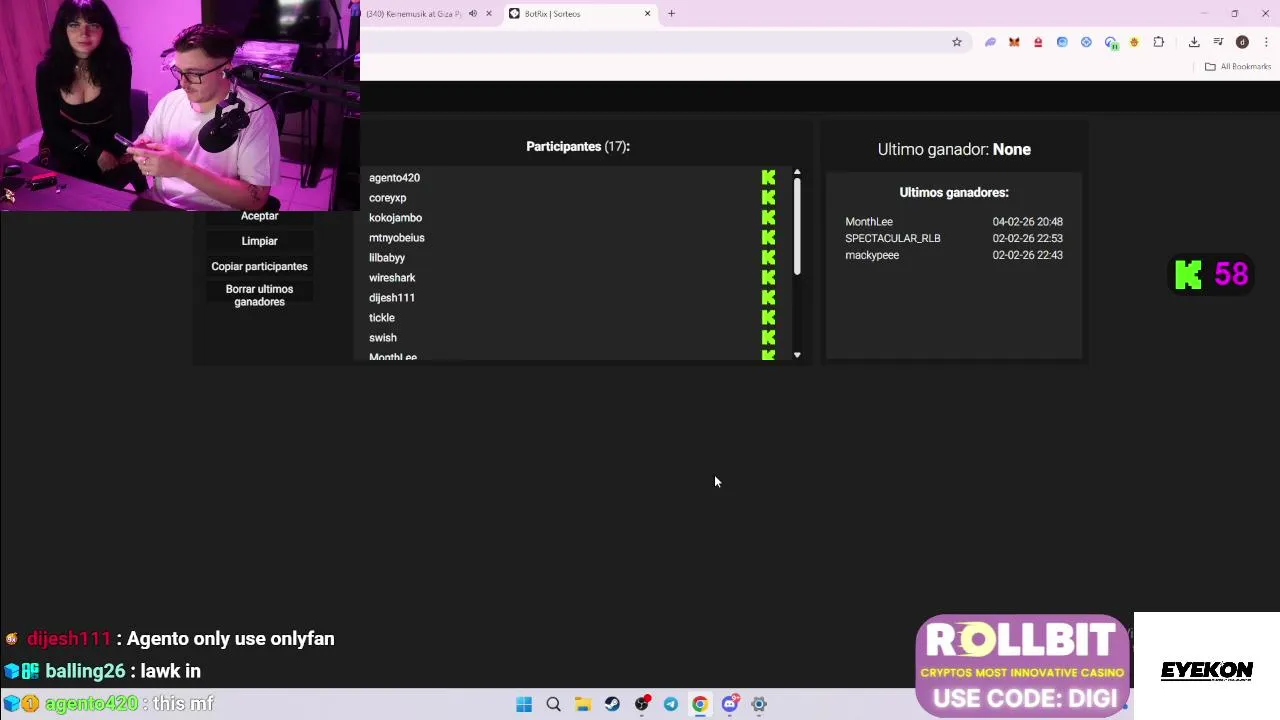Click Copiar participantes
1280x720 pixels.
point(259,266)
